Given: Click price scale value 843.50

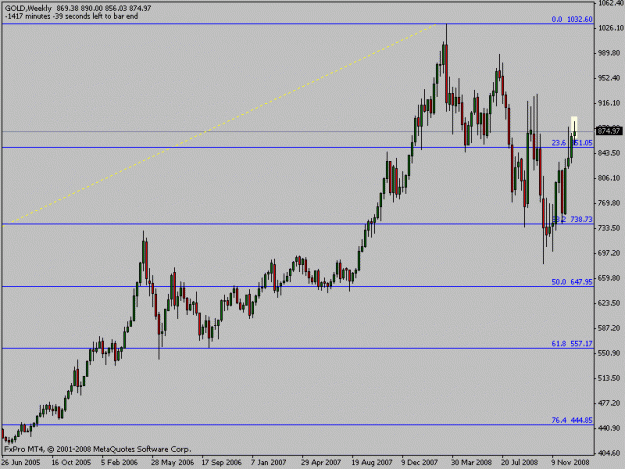Looking at the screenshot, I should click(611, 153).
